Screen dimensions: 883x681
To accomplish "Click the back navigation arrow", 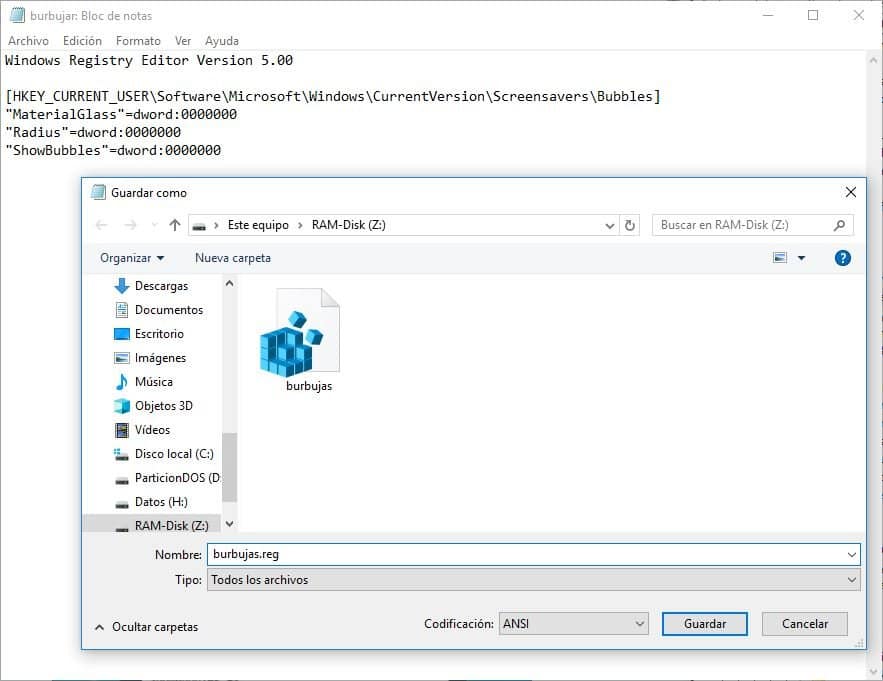I will tap(101, 225).
